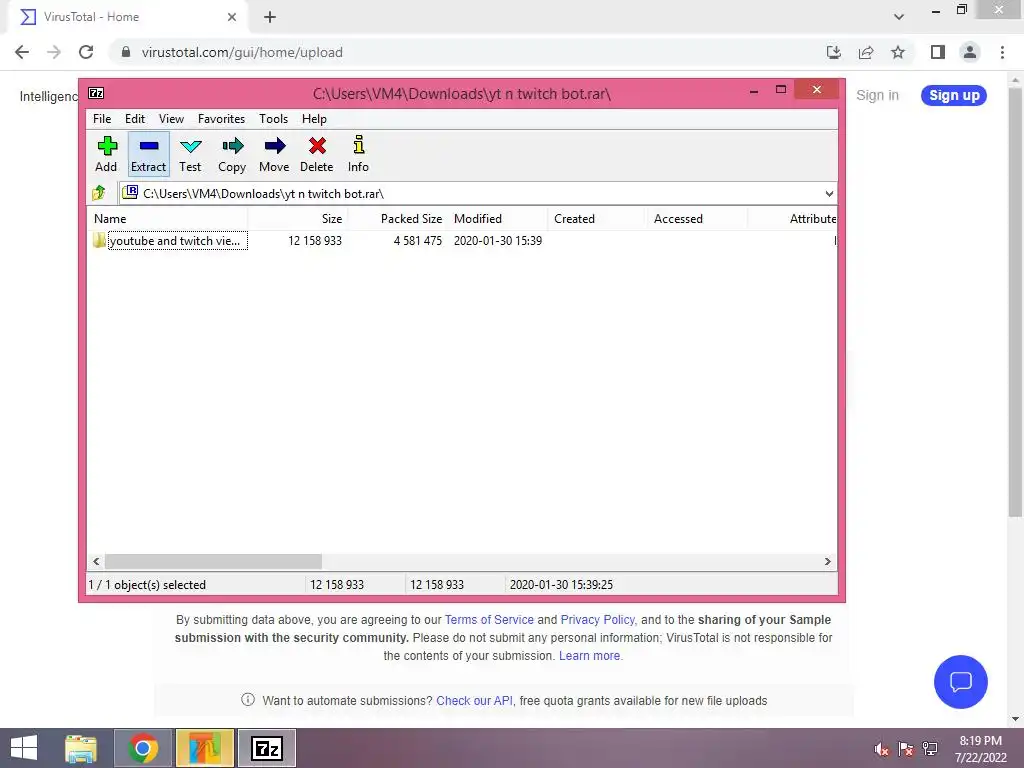
Task: Open Chrome profile avatar icon
Action: click(x=970, y=52)
